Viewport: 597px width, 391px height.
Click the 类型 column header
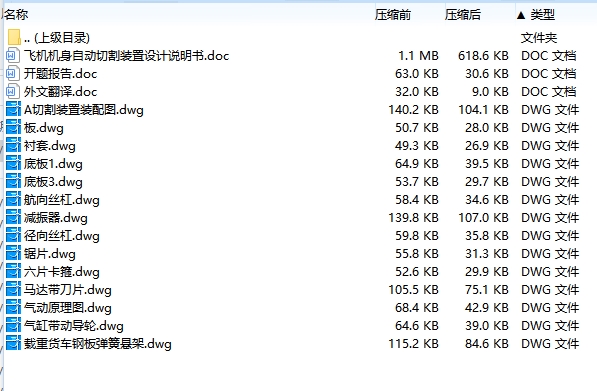tap(543, 15)
